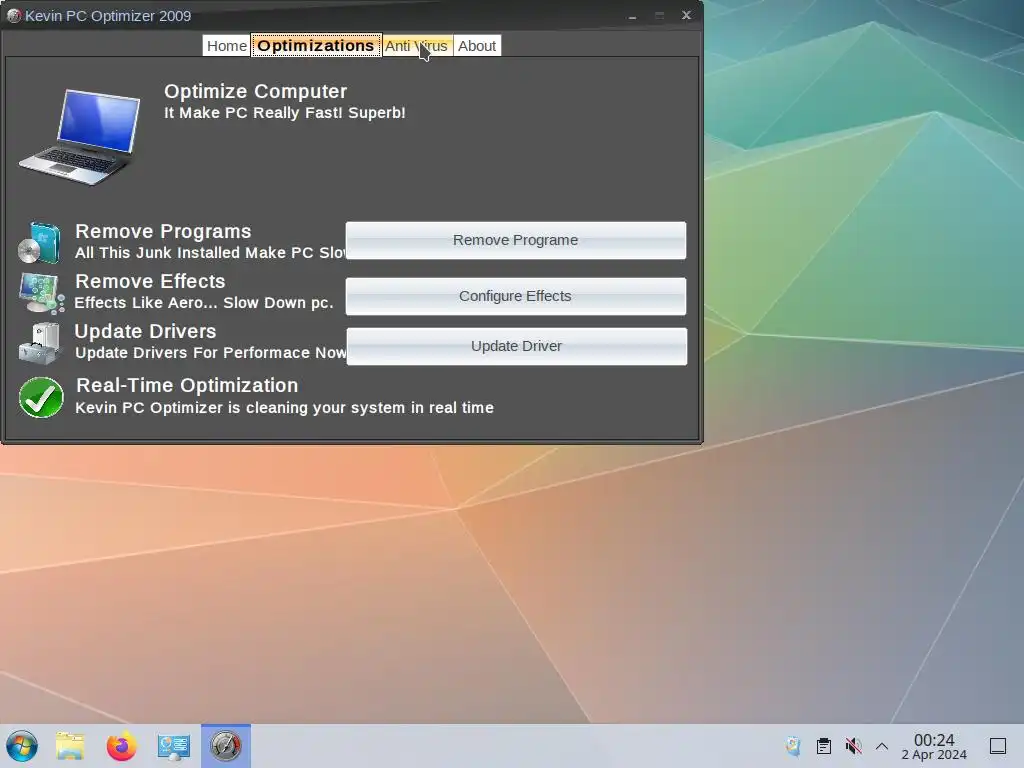Click the Update Driver button
This screenshot has height=768, width=1024.
click(x=517, y=346)
